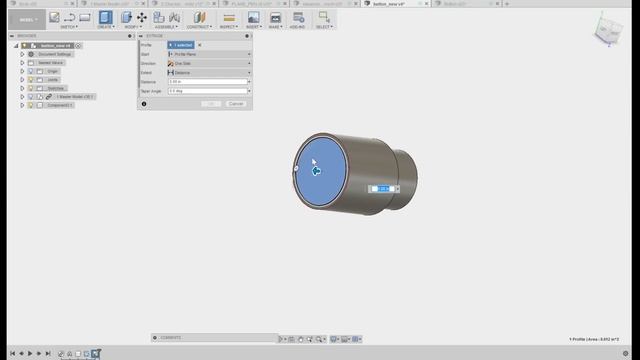The image size is (640, 360).
Task: Open the Comments panel bar
Action: 214,338
